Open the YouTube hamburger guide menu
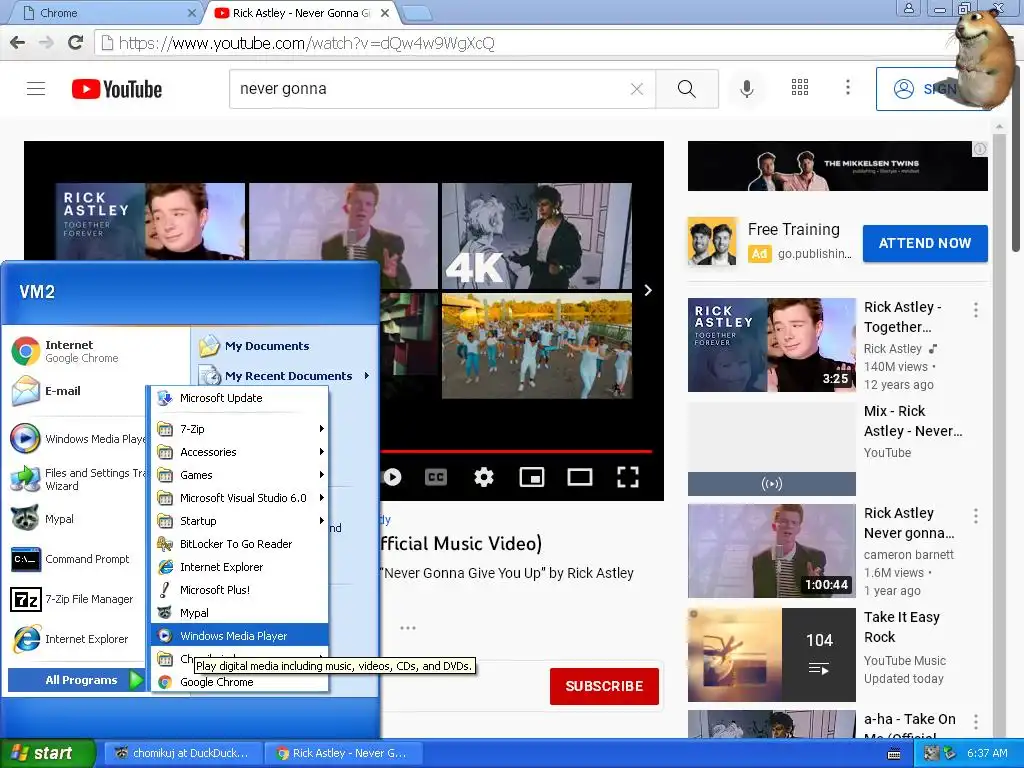The image size is (1024, 768). pyautogui.click(x=36, y=89)
